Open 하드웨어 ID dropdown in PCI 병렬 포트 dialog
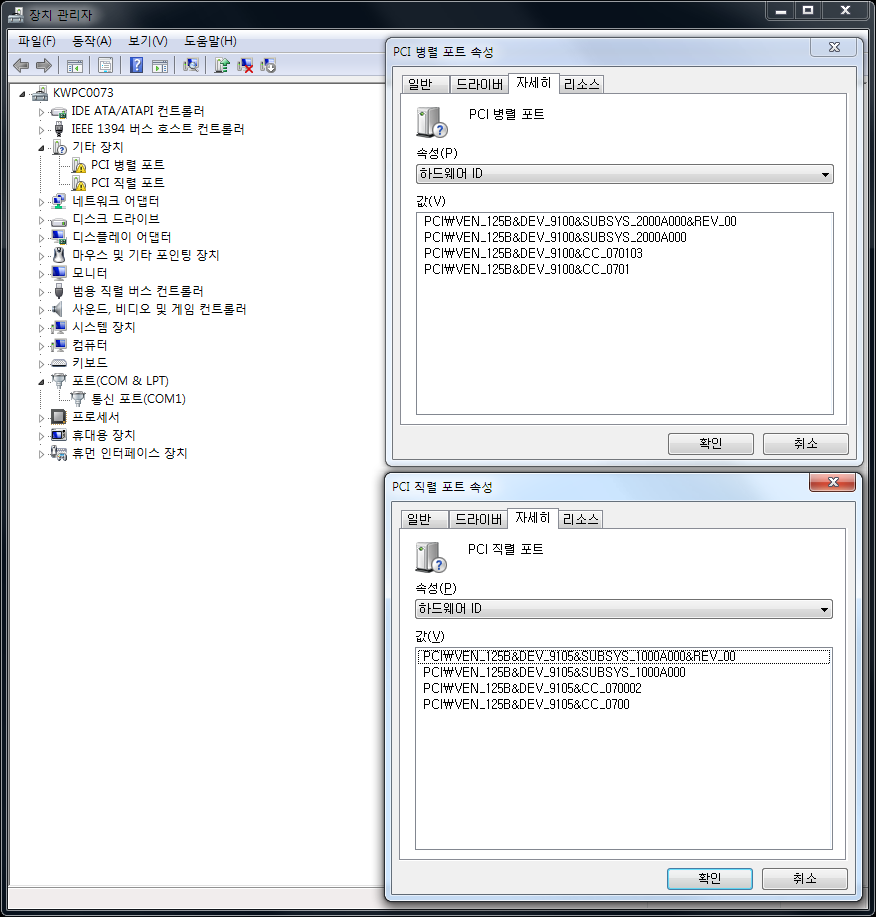This screenshot has width=876, height=917. [825, 174]
